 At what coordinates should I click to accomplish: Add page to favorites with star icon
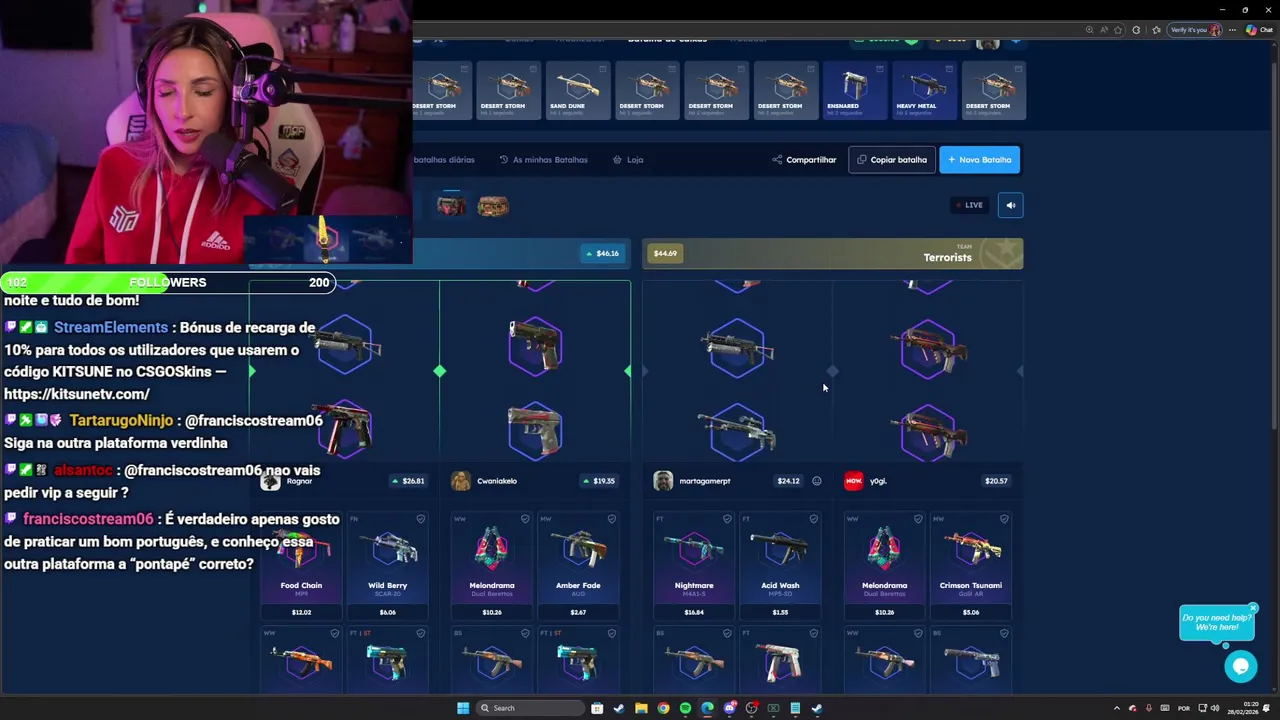coord(1118,30)
